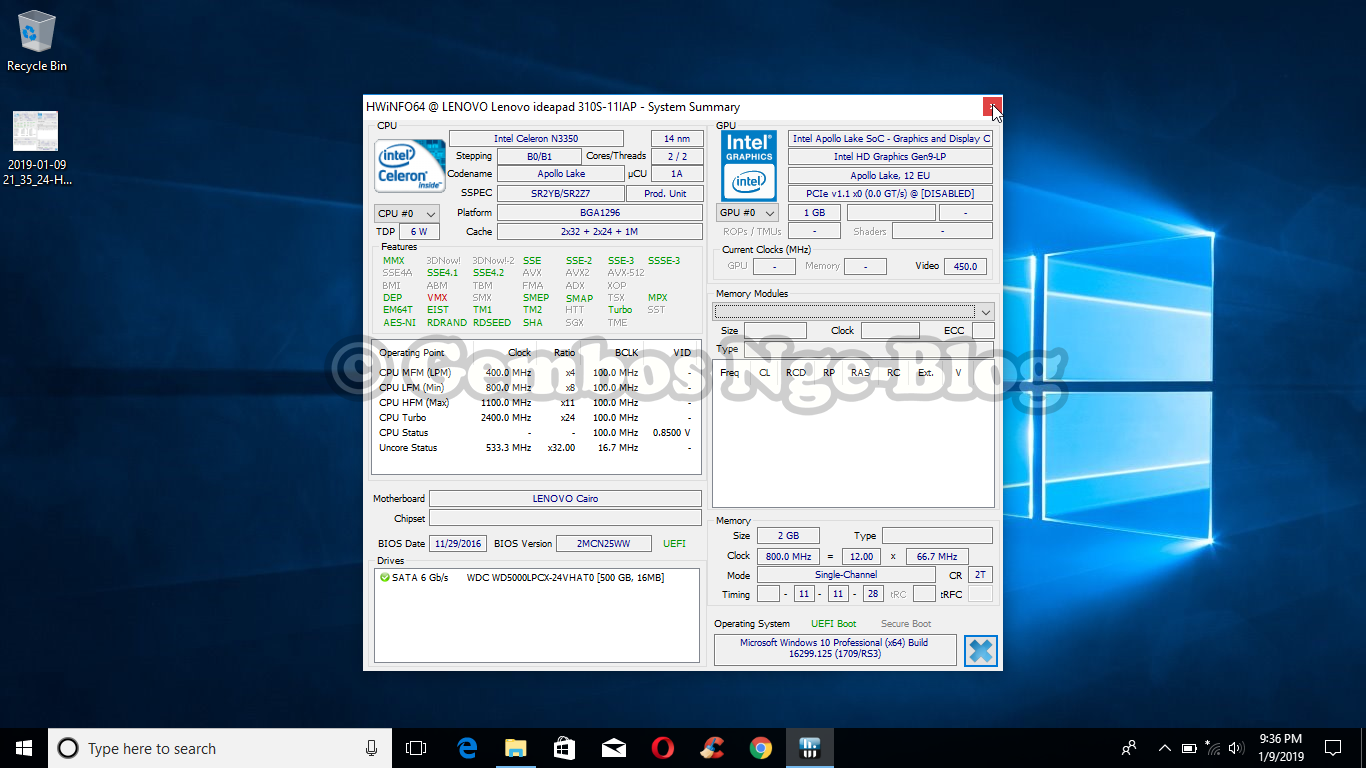Open the Wi-Fi network tray icon

pyautogui.click(x=1213, y=748)
